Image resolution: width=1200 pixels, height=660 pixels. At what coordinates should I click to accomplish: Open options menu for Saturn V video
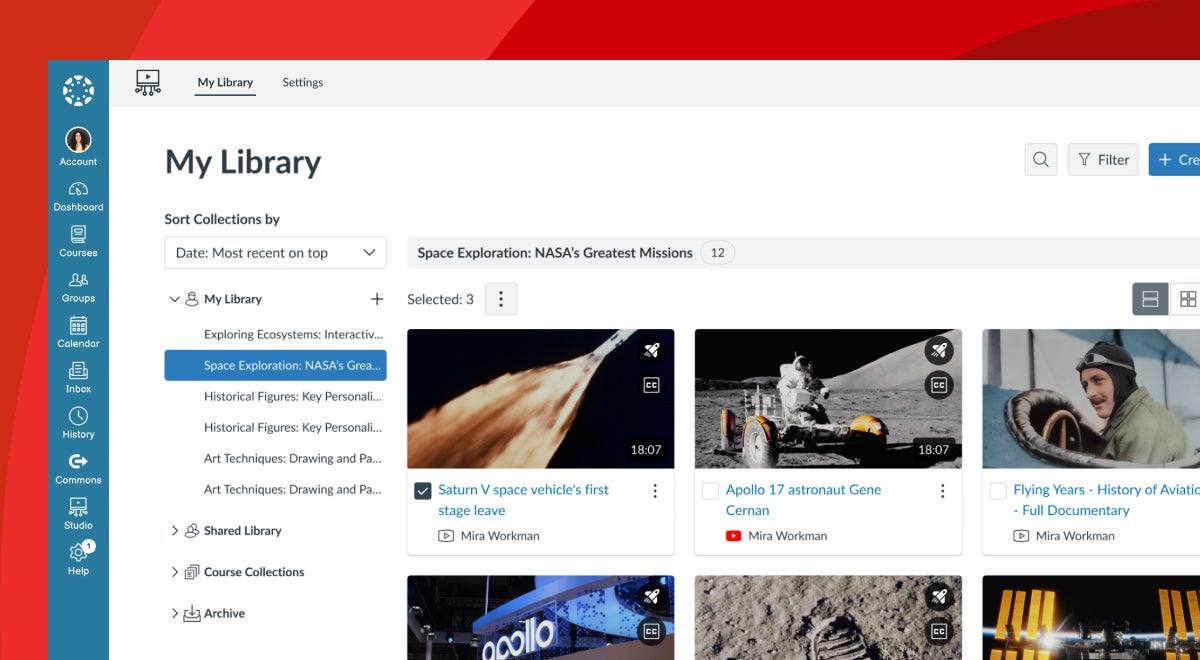[655, 490]
